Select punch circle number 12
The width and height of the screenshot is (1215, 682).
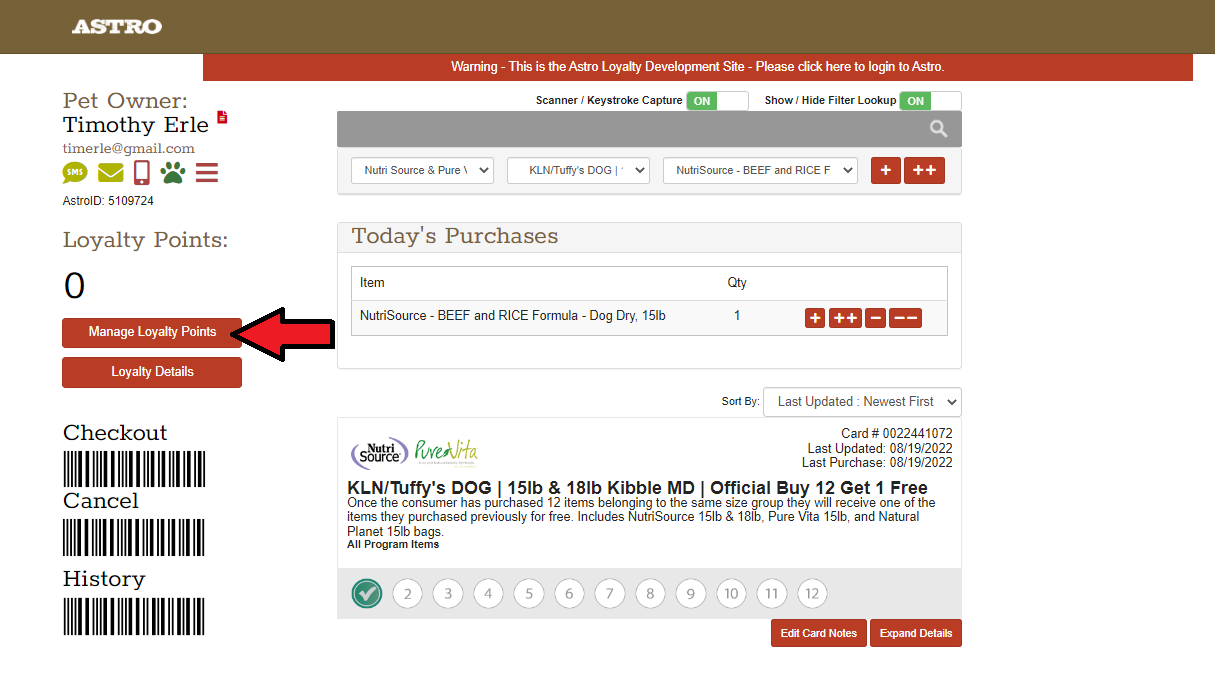tap(812, 594)
